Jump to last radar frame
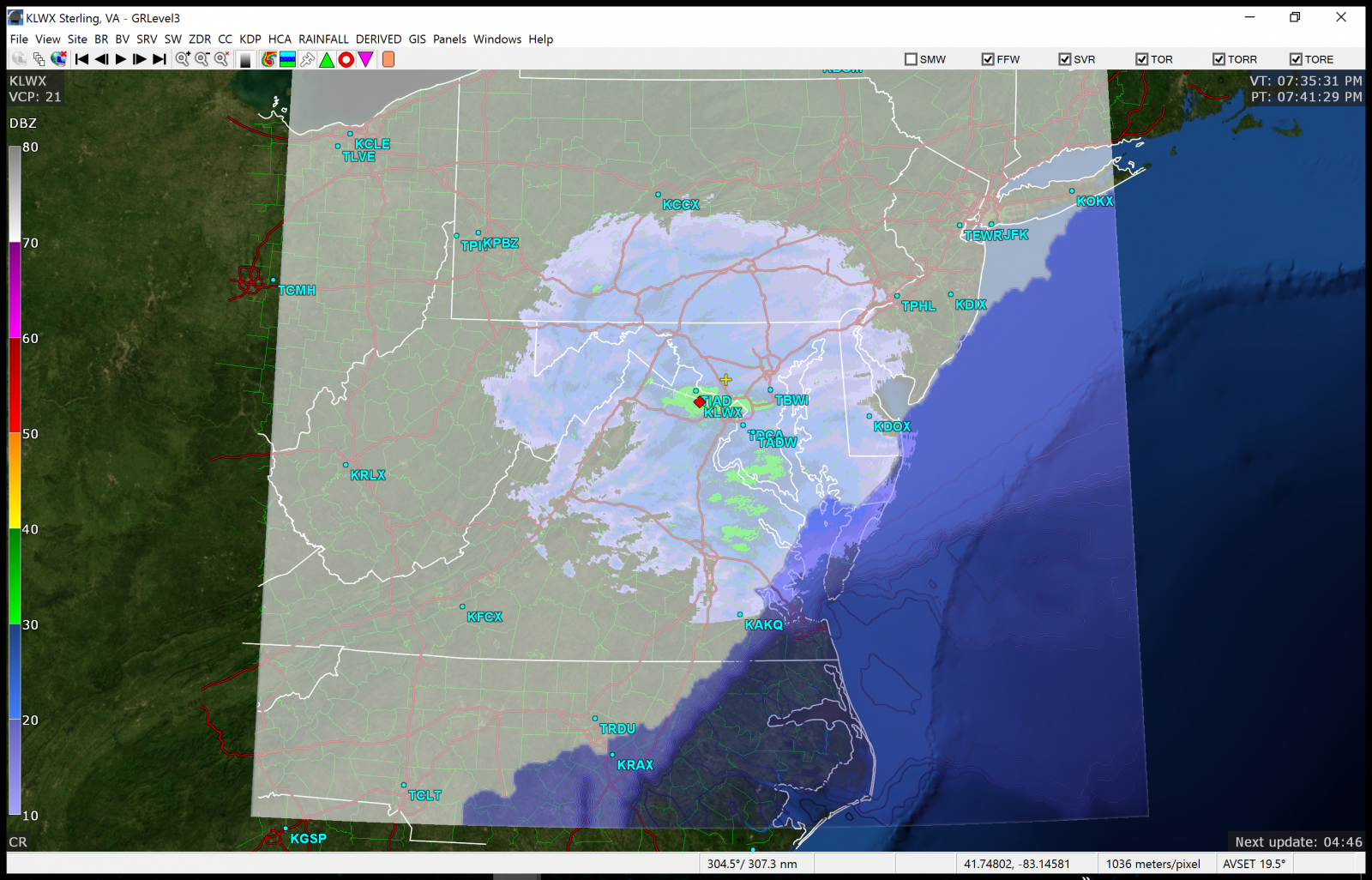Screen dimensions: 1372x880 (159, 59)
